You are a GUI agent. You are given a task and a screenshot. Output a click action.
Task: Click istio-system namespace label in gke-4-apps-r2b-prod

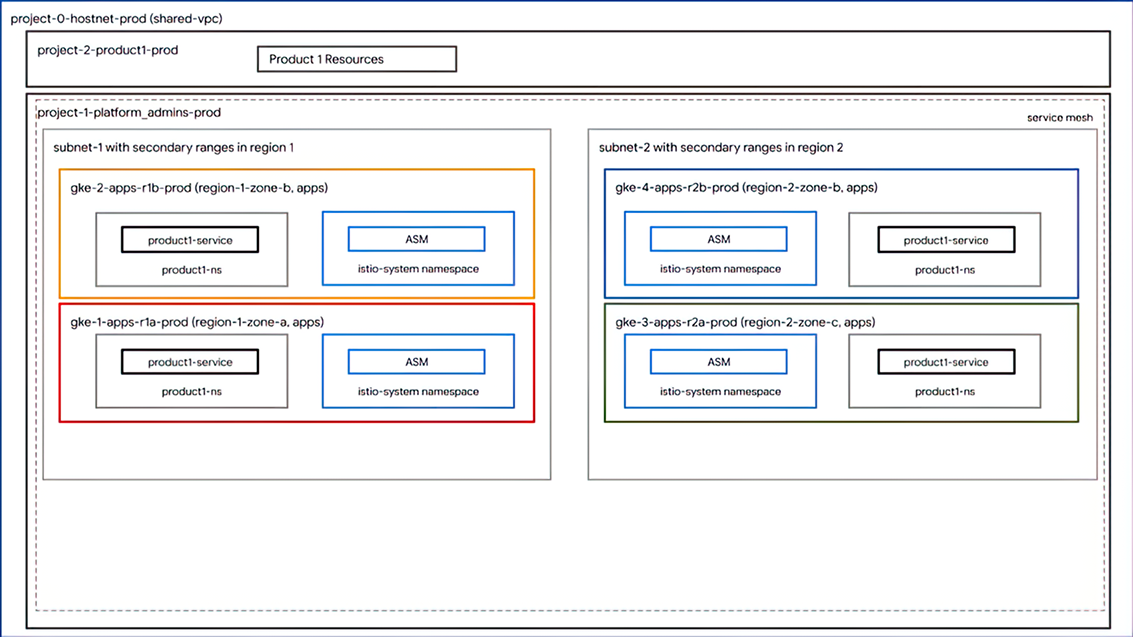pyautogui.click(x=720, y=269)
